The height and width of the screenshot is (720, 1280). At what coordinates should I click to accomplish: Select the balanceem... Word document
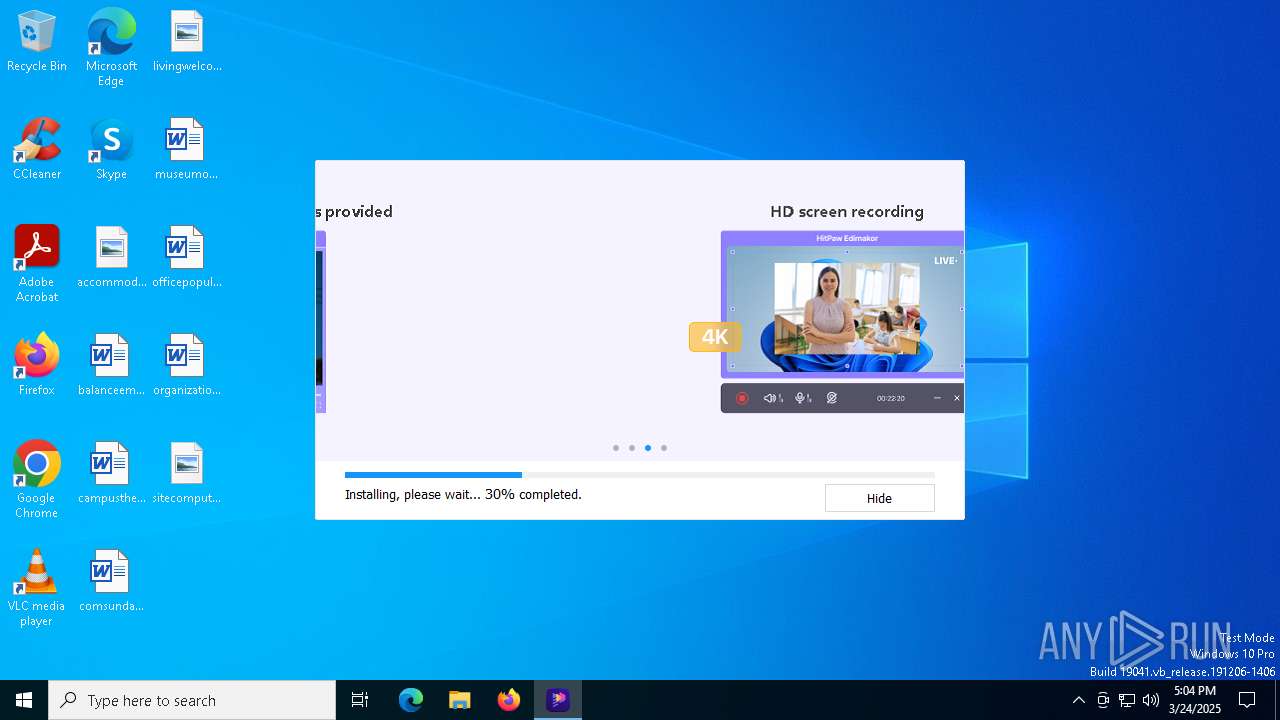[x=111, y=366]
